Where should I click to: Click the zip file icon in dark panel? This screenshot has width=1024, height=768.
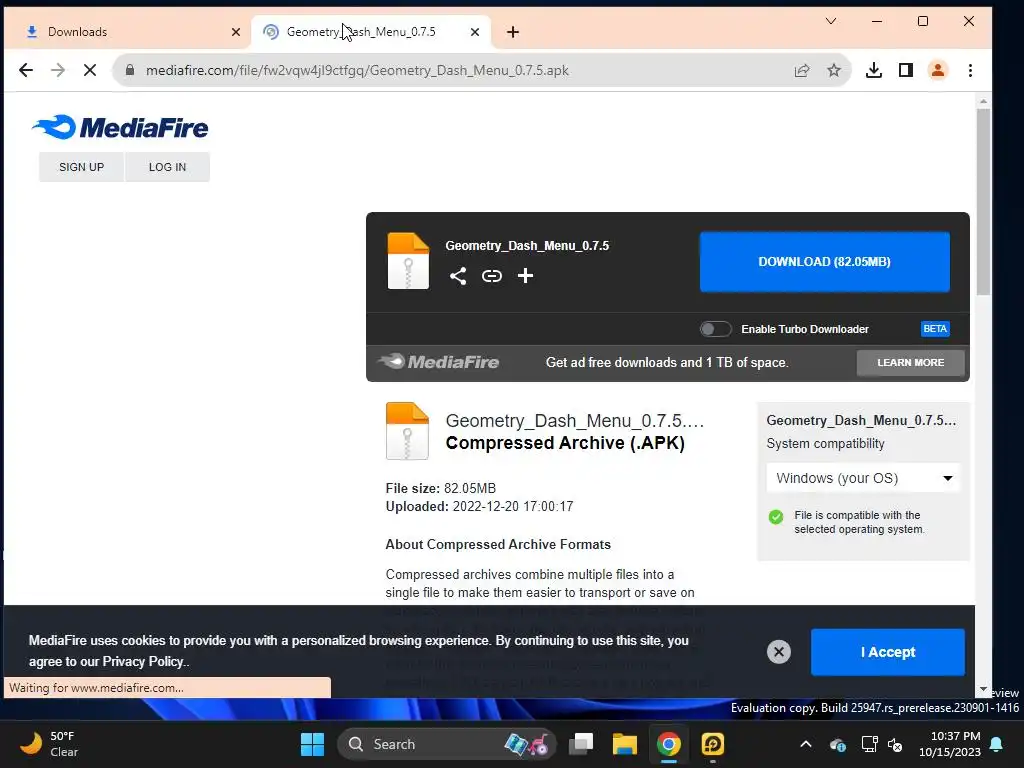[408, 261]
